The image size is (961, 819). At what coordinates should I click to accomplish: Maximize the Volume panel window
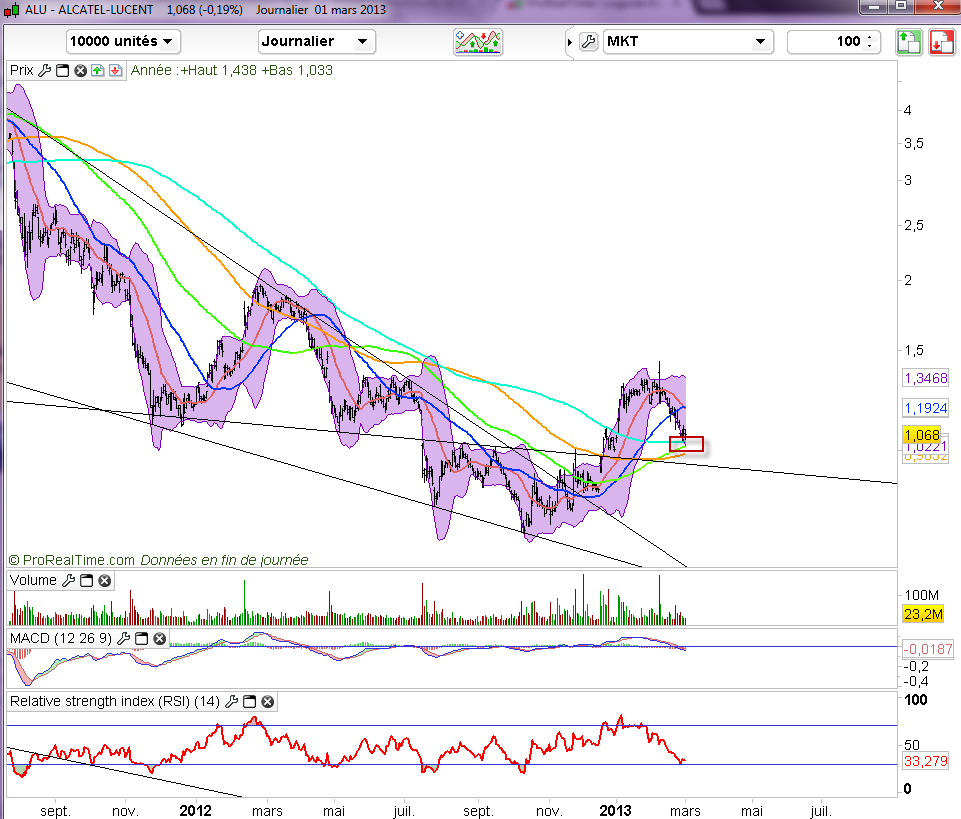(86, 580)
